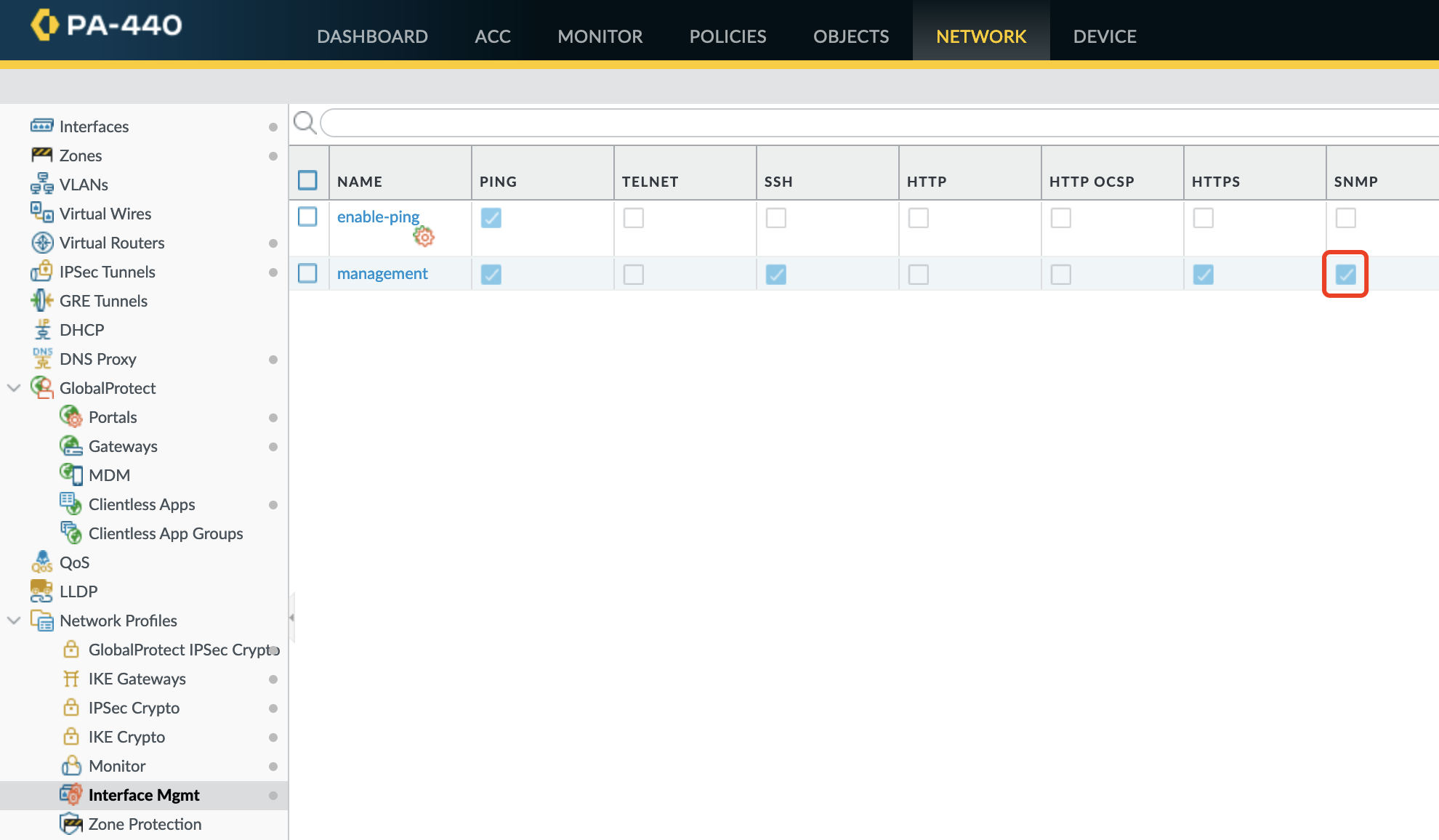Image resolution: width=1439 pixels, height=840 pixels.
Task: Select 'Interface Mgmt' in the tree
Action: point(144,795)
